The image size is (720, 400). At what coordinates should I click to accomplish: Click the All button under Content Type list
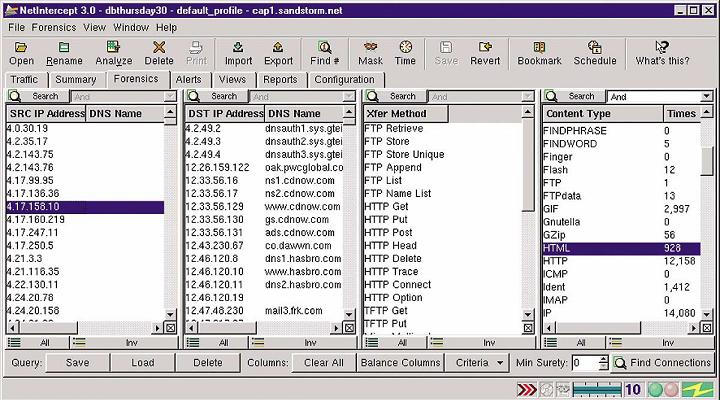pos(574,343)
